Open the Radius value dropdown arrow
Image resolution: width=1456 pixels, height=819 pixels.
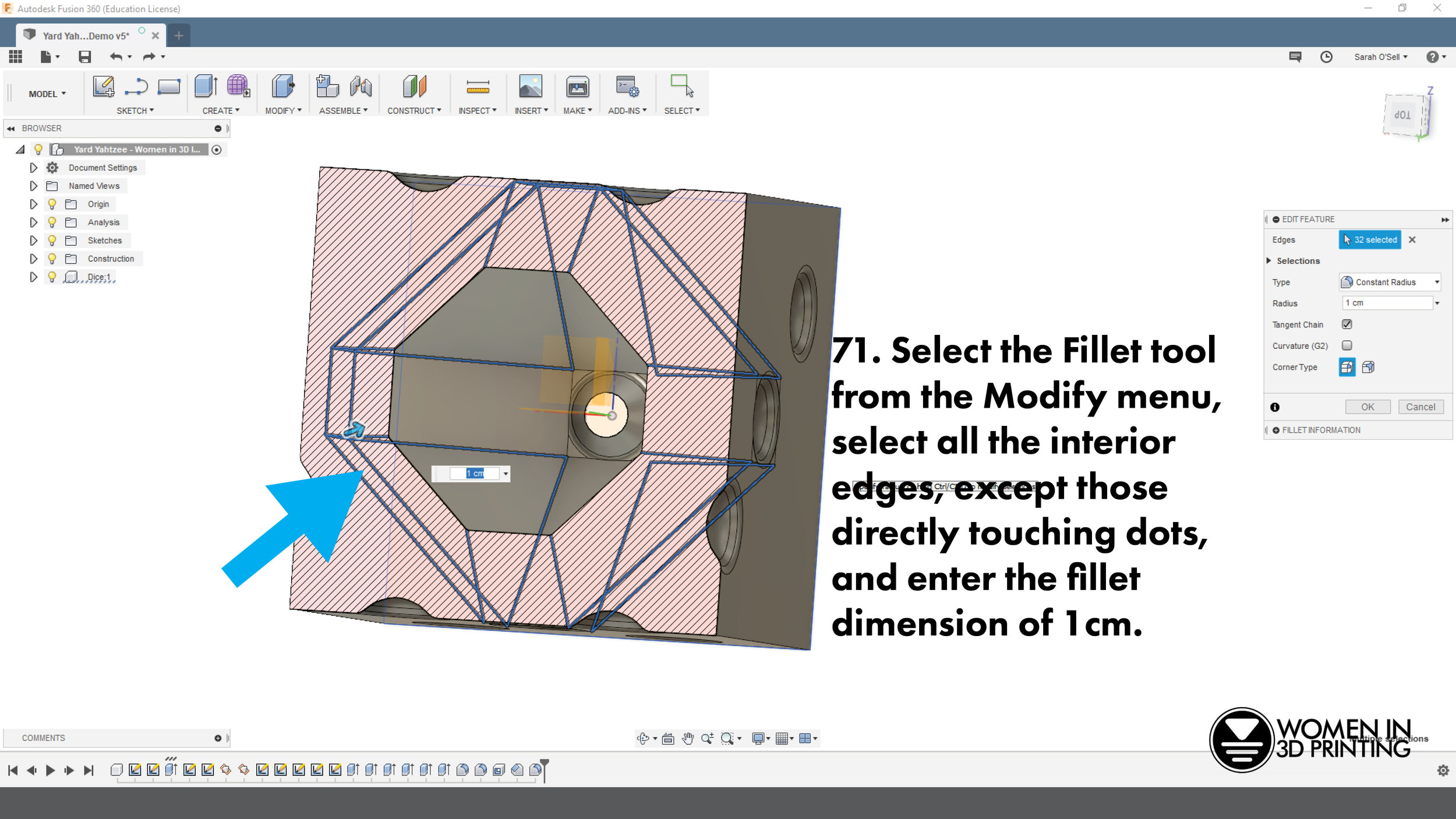pos(1437,303)
